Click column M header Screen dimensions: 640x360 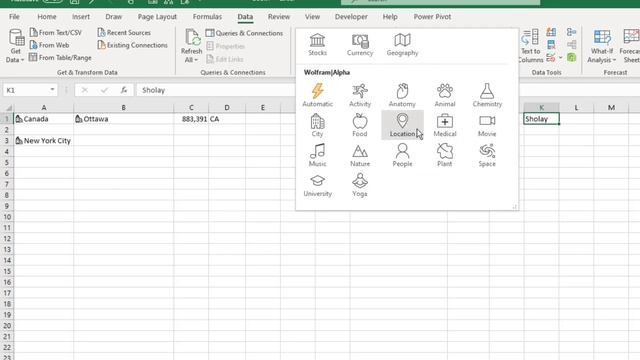pos(611,107)
